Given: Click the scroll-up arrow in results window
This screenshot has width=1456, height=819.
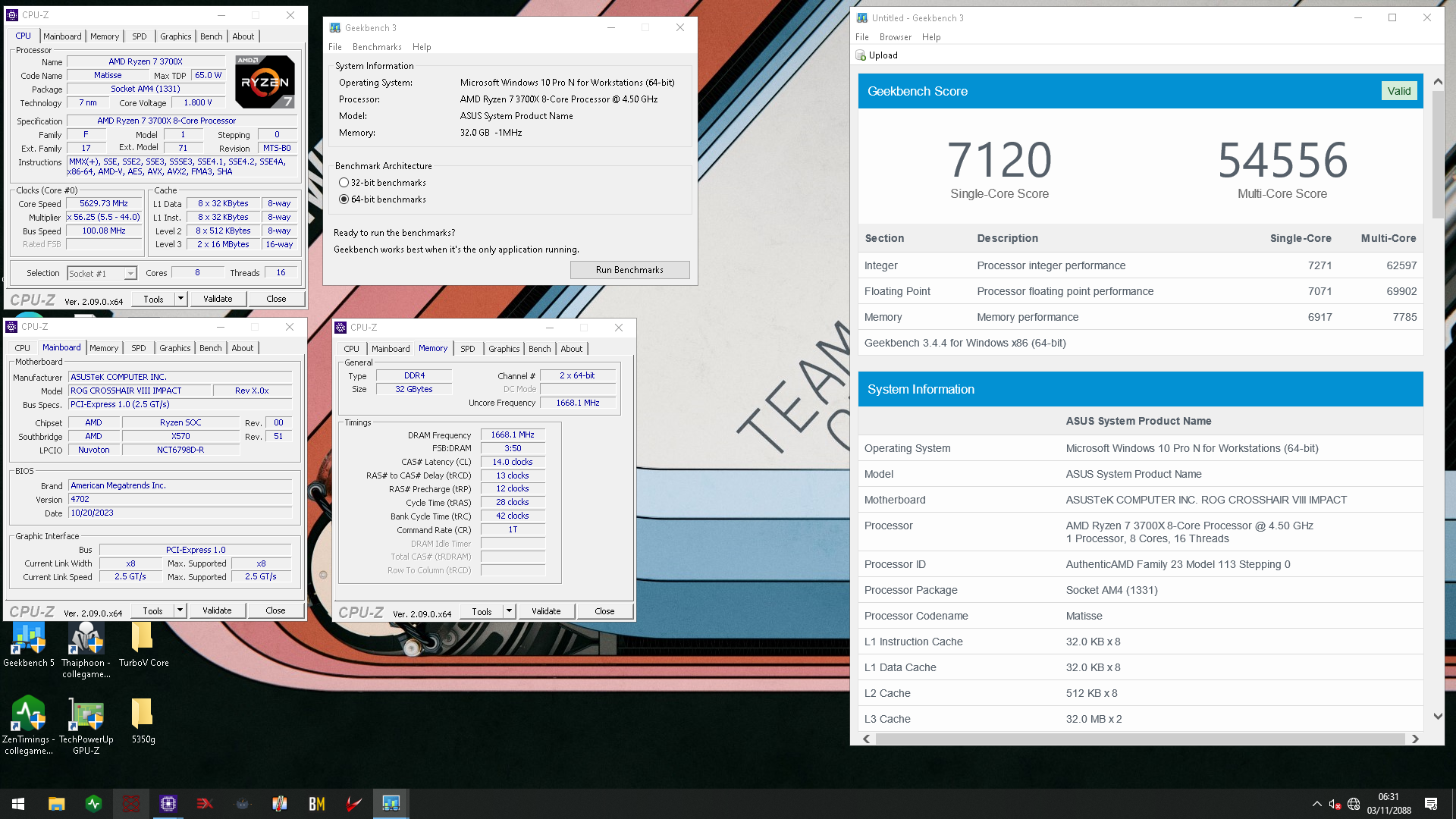Looking at the screenshot, I should point(1438,81).
